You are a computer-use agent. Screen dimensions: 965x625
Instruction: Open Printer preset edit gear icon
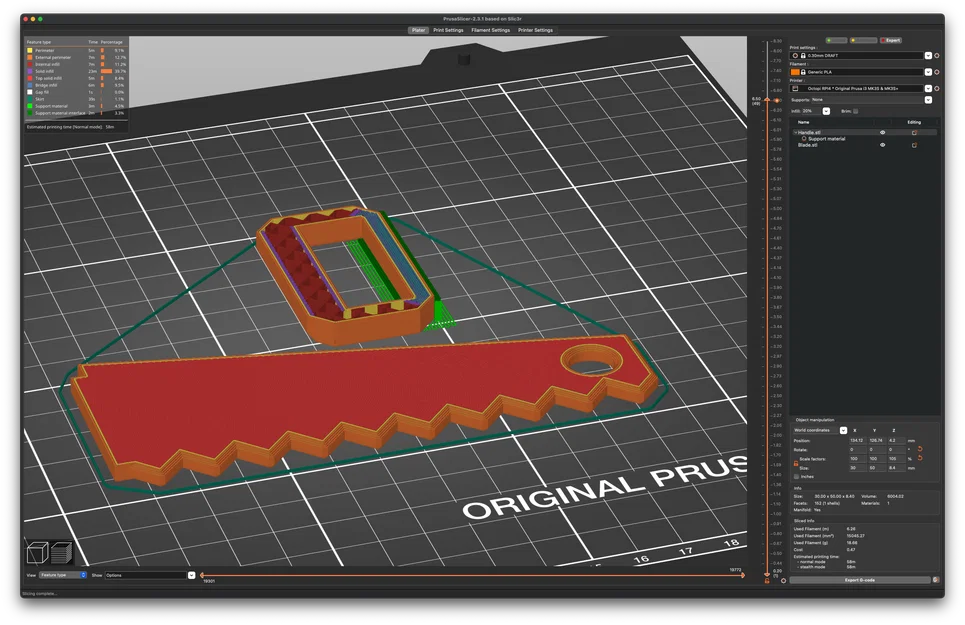coord(937,88)
